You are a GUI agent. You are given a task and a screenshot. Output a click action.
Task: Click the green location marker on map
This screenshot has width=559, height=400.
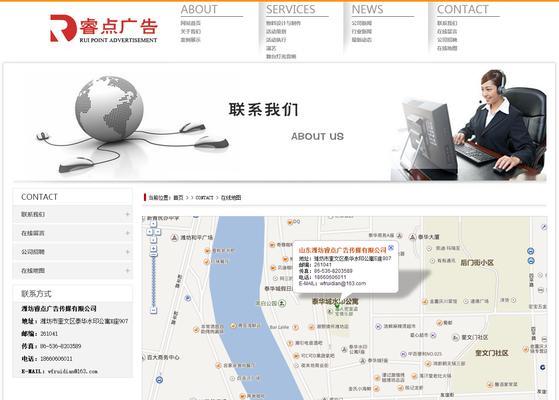337,305
